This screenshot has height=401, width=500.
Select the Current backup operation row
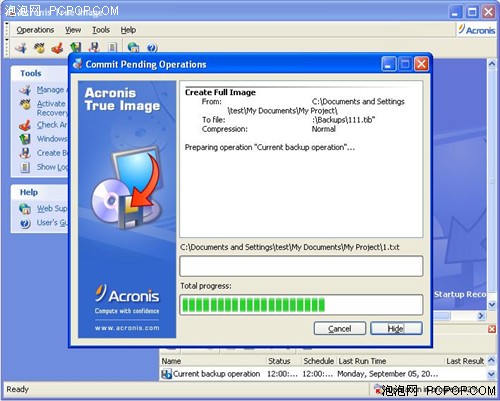tap(323, 374)
